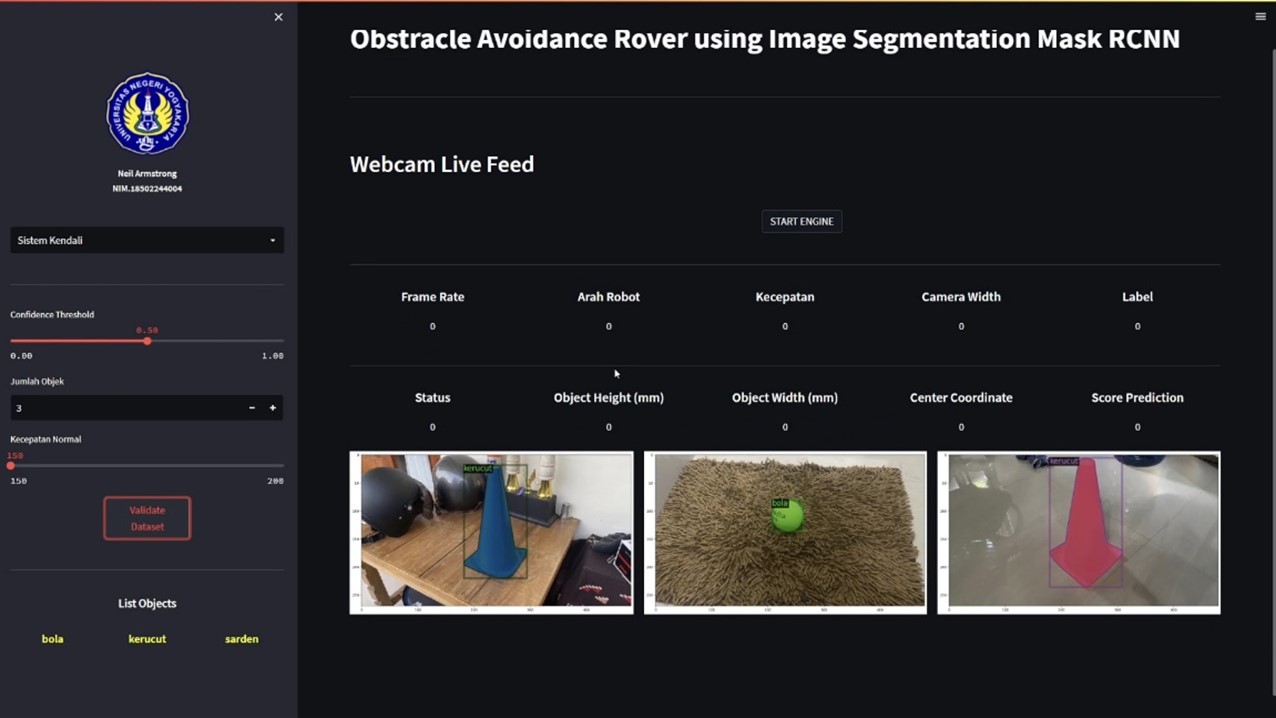Click the Score Prediction label
Screen dimensions: 1276x718
(1137, 398)
